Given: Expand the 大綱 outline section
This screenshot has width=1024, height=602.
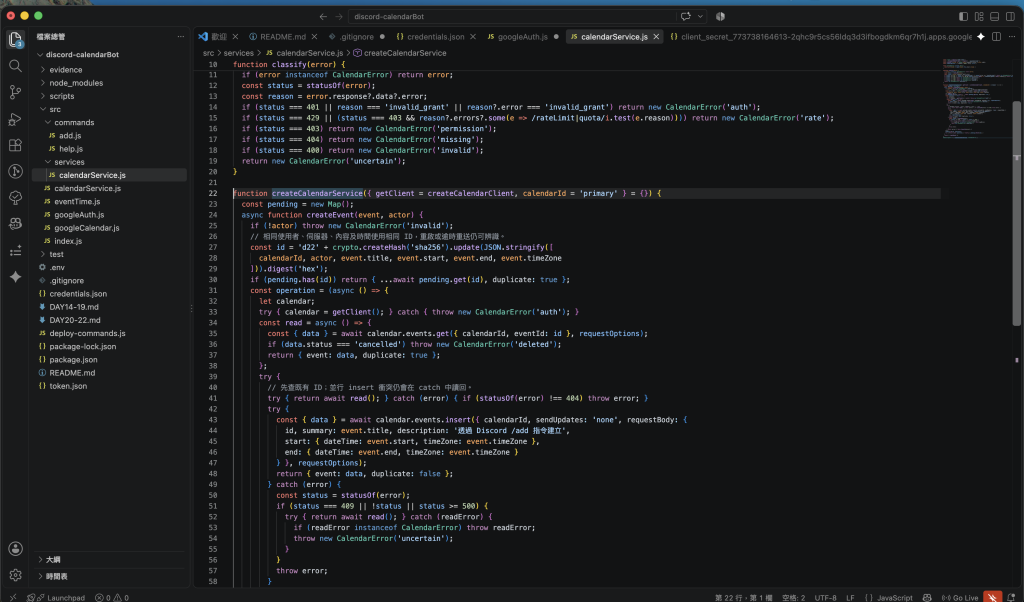Looking at the screenshot, I should [x=110, y=559].
